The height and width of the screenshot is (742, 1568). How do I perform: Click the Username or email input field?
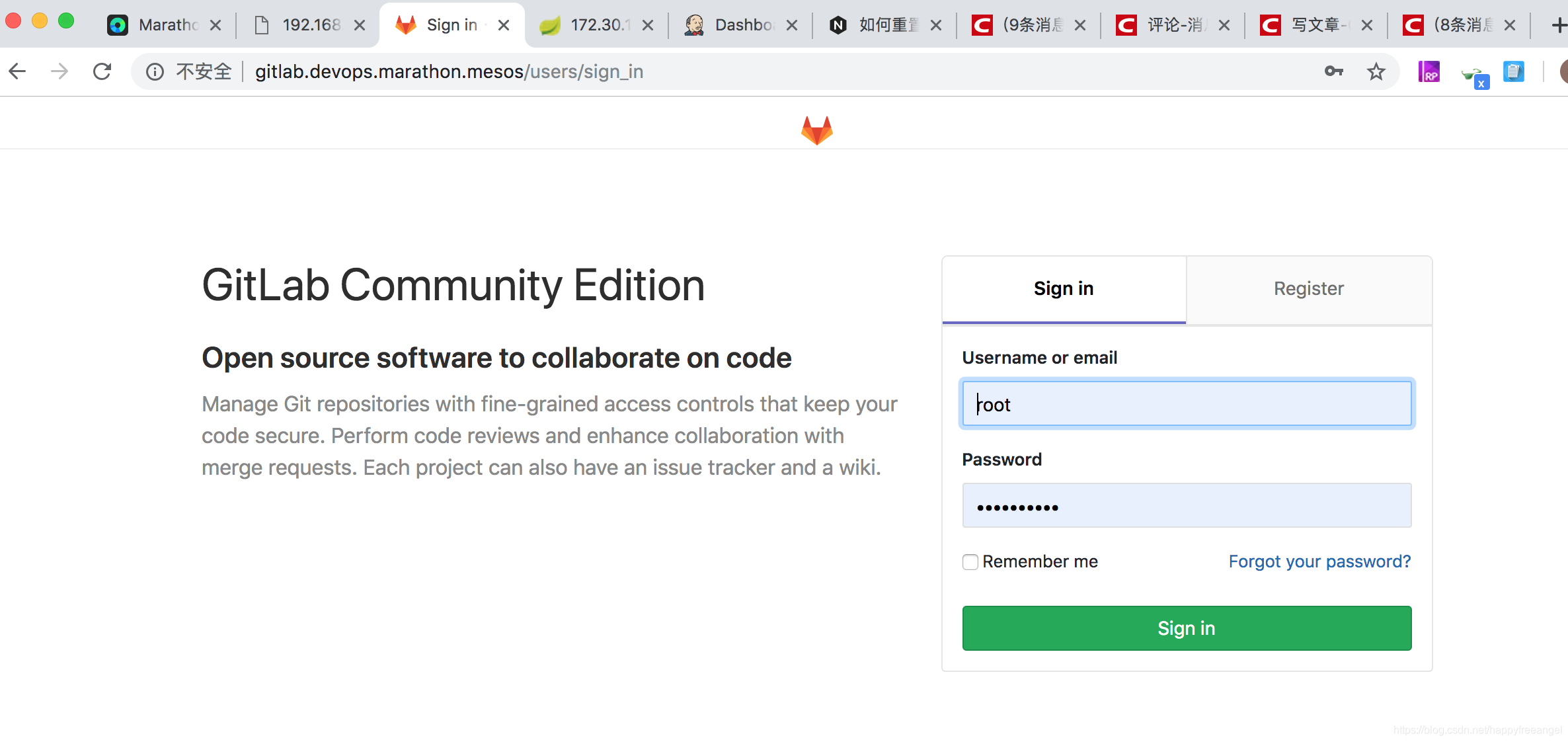(x=1186, y=404)
